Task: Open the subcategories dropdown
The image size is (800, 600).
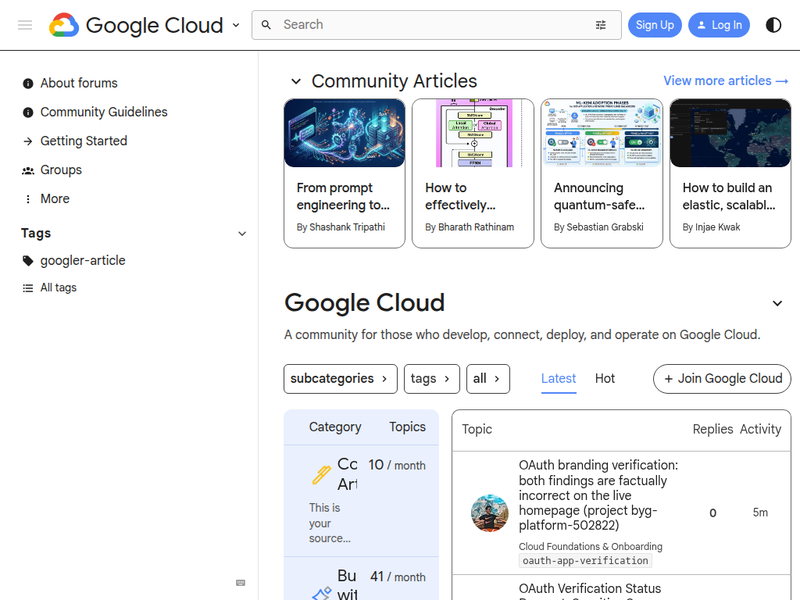Action: pyautogui.click(x=340, y=379)
